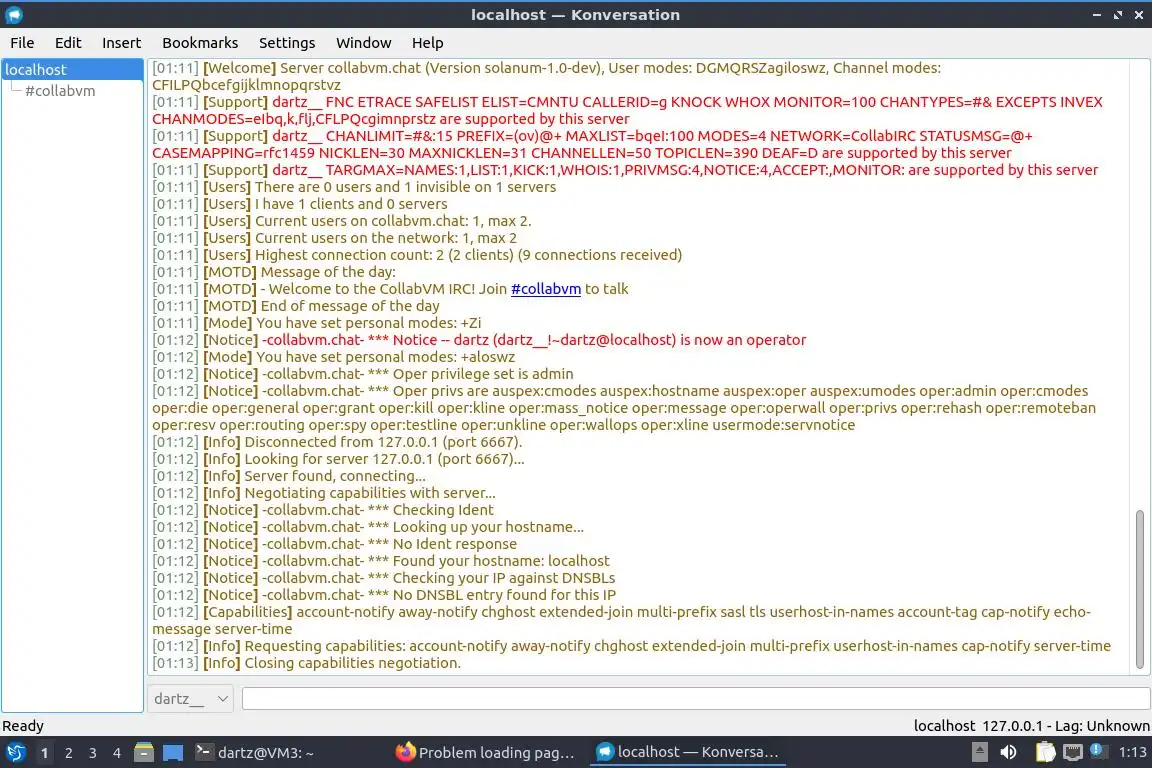Click the 'No DNSBL entry found for this IP' line
The width and height of the screenshot is (1152, 768).
[384, 595]
